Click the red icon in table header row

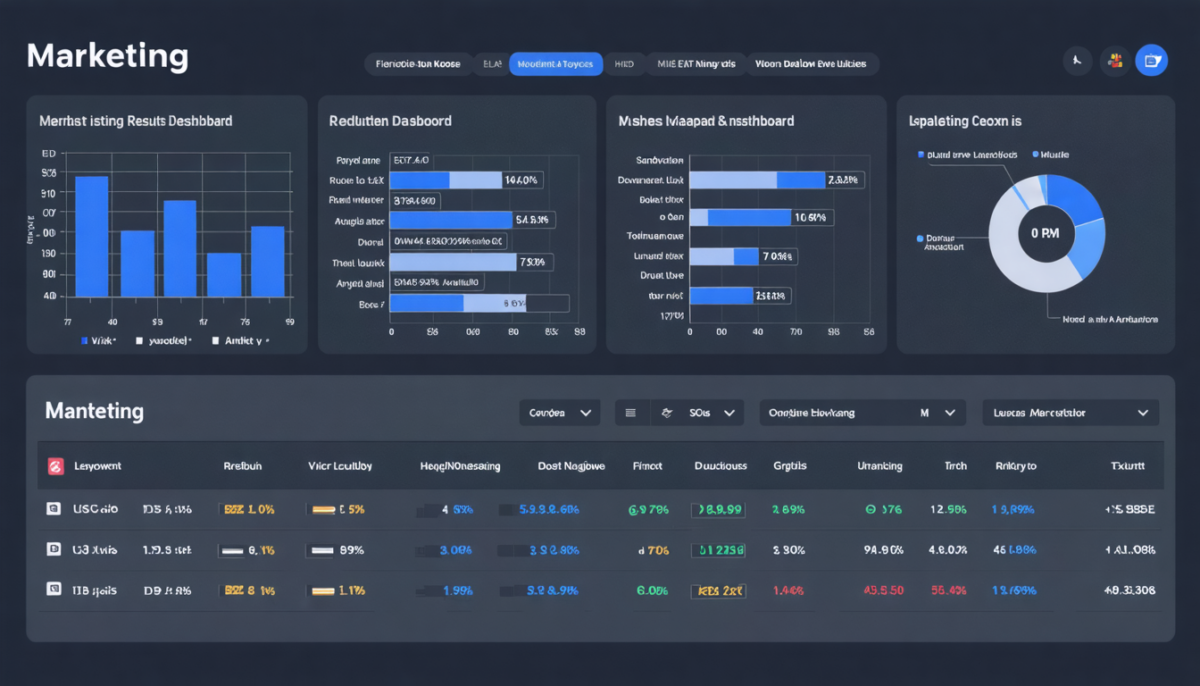pos(56,465)
